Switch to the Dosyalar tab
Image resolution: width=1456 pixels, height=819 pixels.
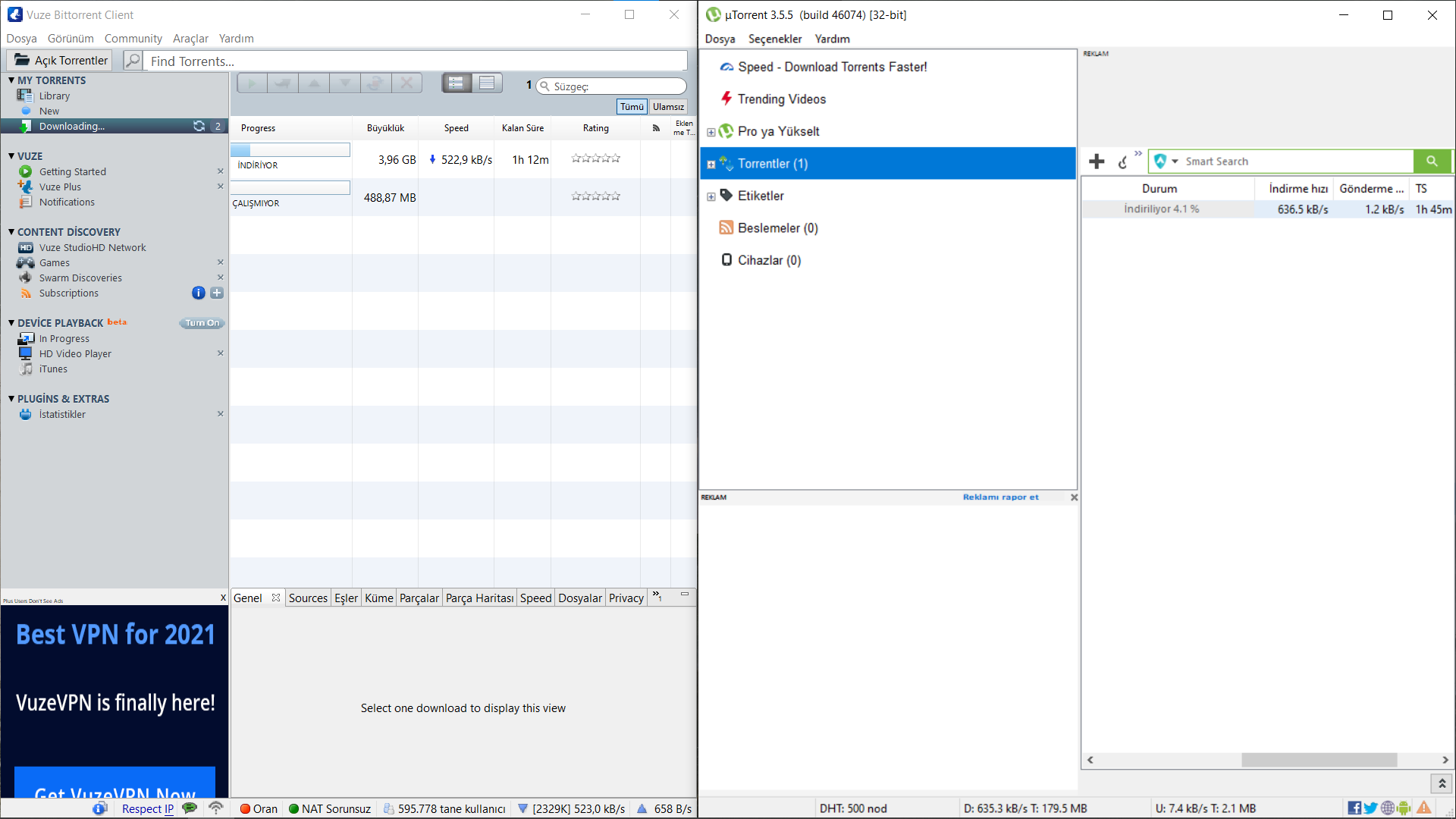tap(580, 598)
